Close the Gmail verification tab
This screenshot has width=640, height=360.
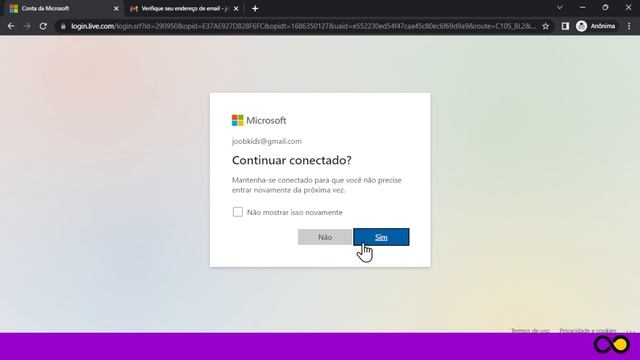(236, 9)
